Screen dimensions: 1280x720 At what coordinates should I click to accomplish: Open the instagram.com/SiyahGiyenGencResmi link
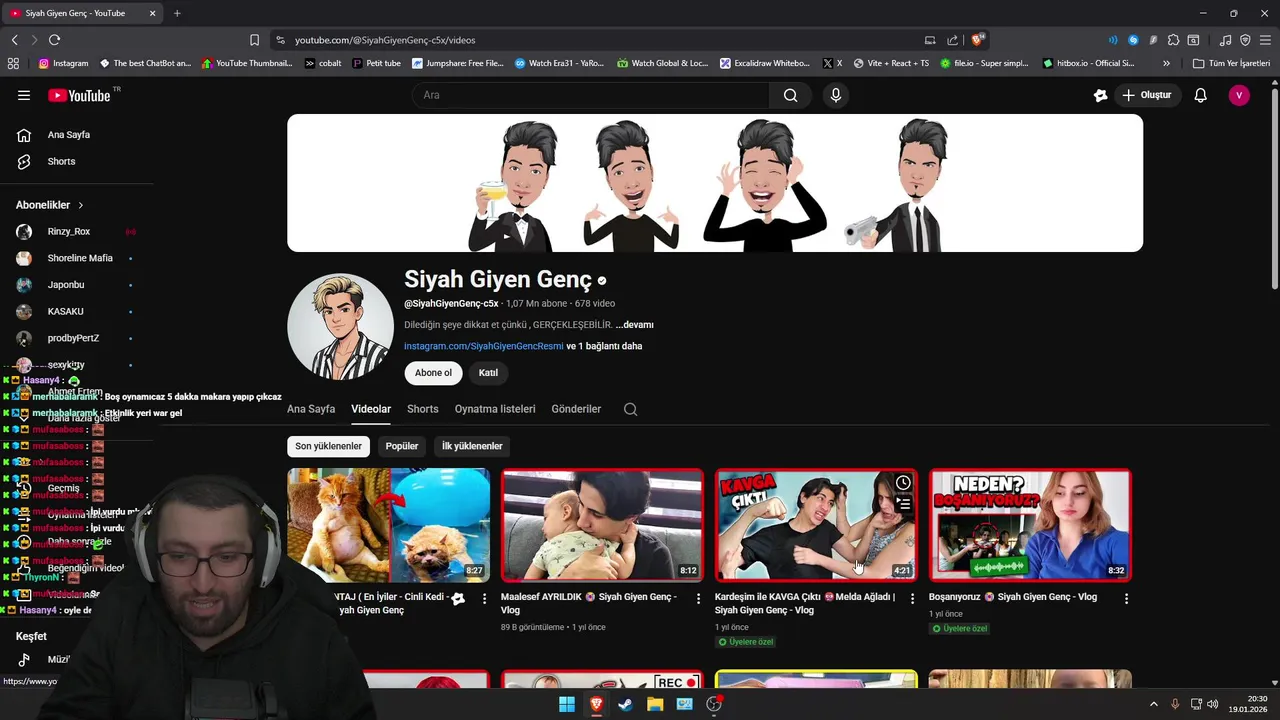click(483, 346)
